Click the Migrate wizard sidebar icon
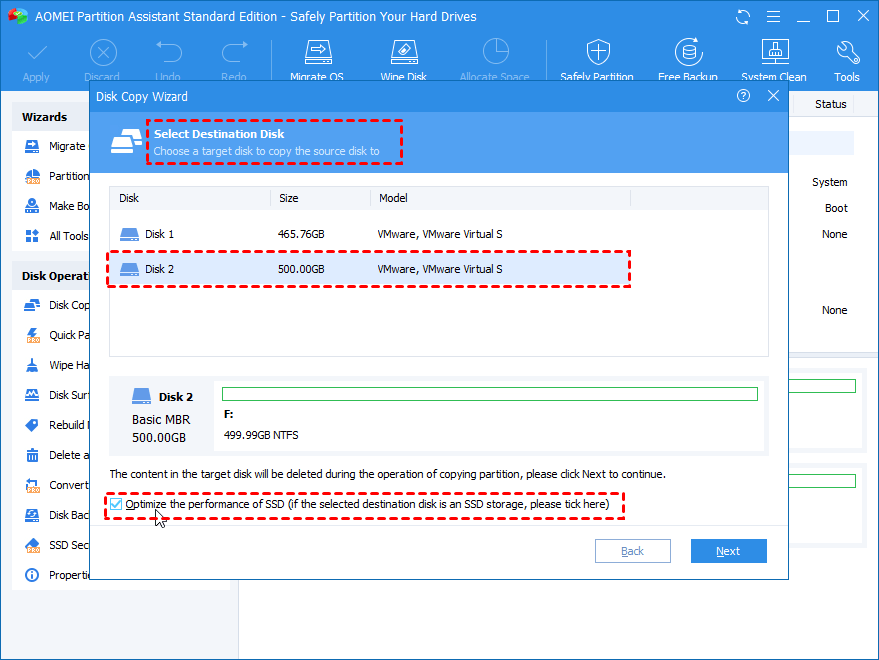This screenshot has height=660, width=879. pyautogui.click(x=32, y=146)
